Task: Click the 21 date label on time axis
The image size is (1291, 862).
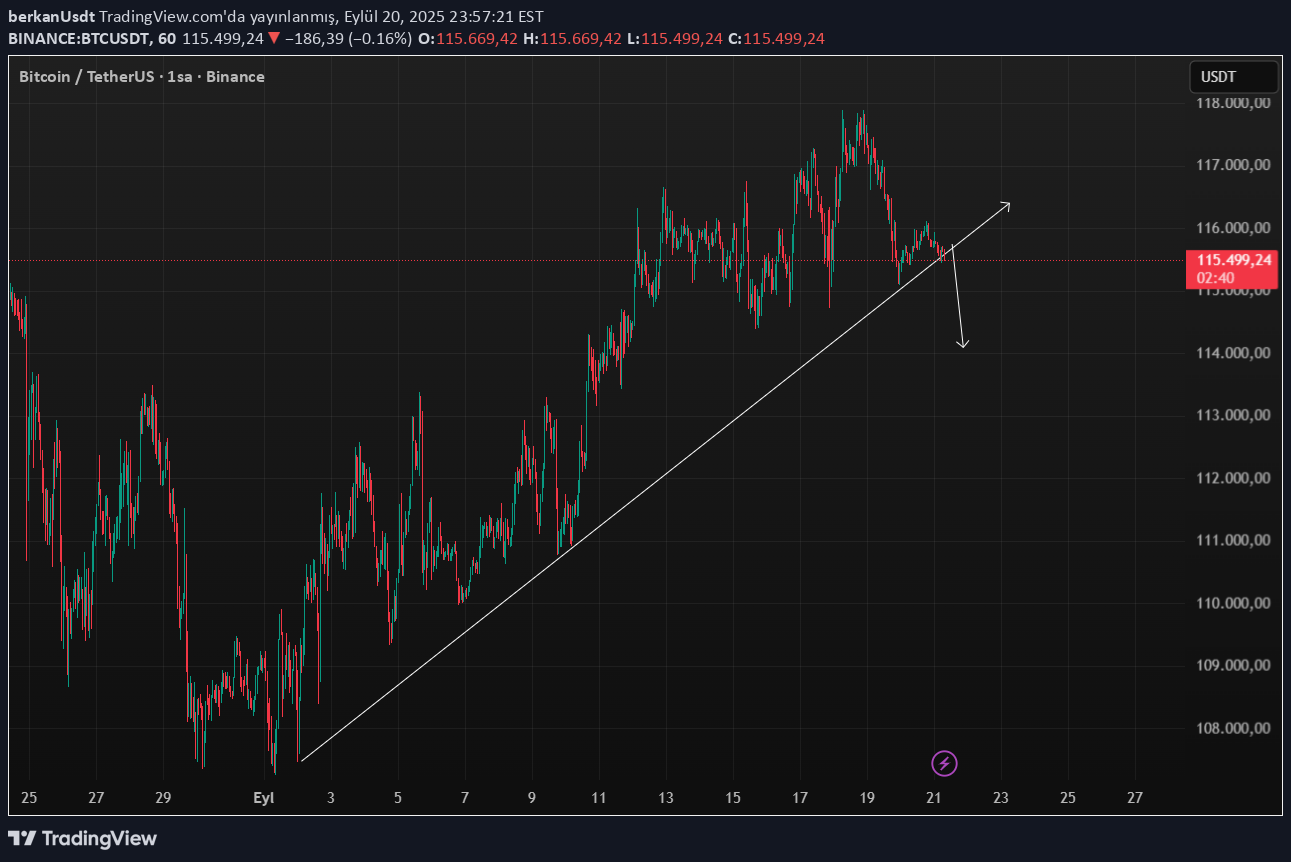Action: pyautogui.click(x=934, y=798)
